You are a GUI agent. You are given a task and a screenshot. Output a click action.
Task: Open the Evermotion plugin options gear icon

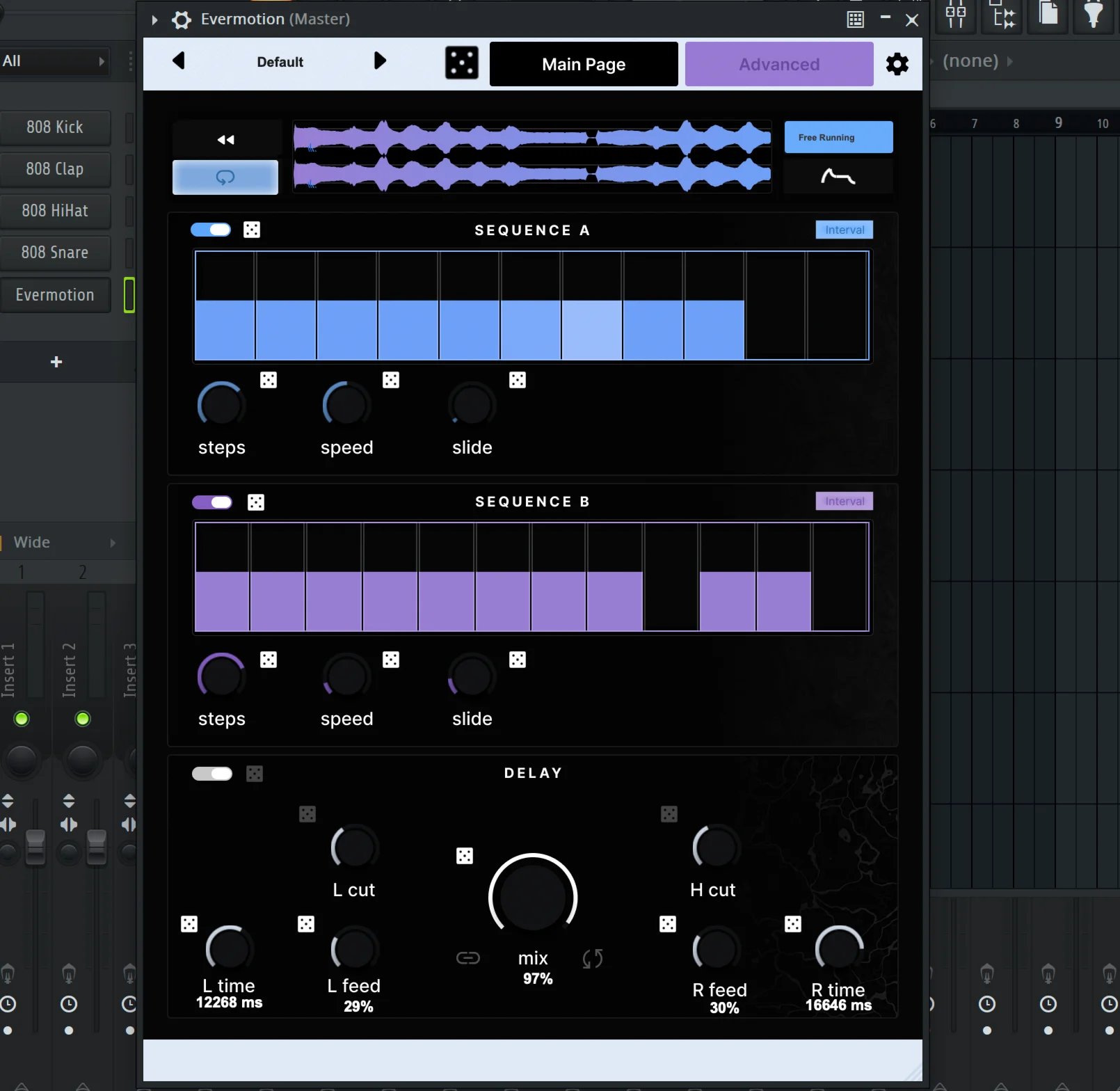pos(182,19)
